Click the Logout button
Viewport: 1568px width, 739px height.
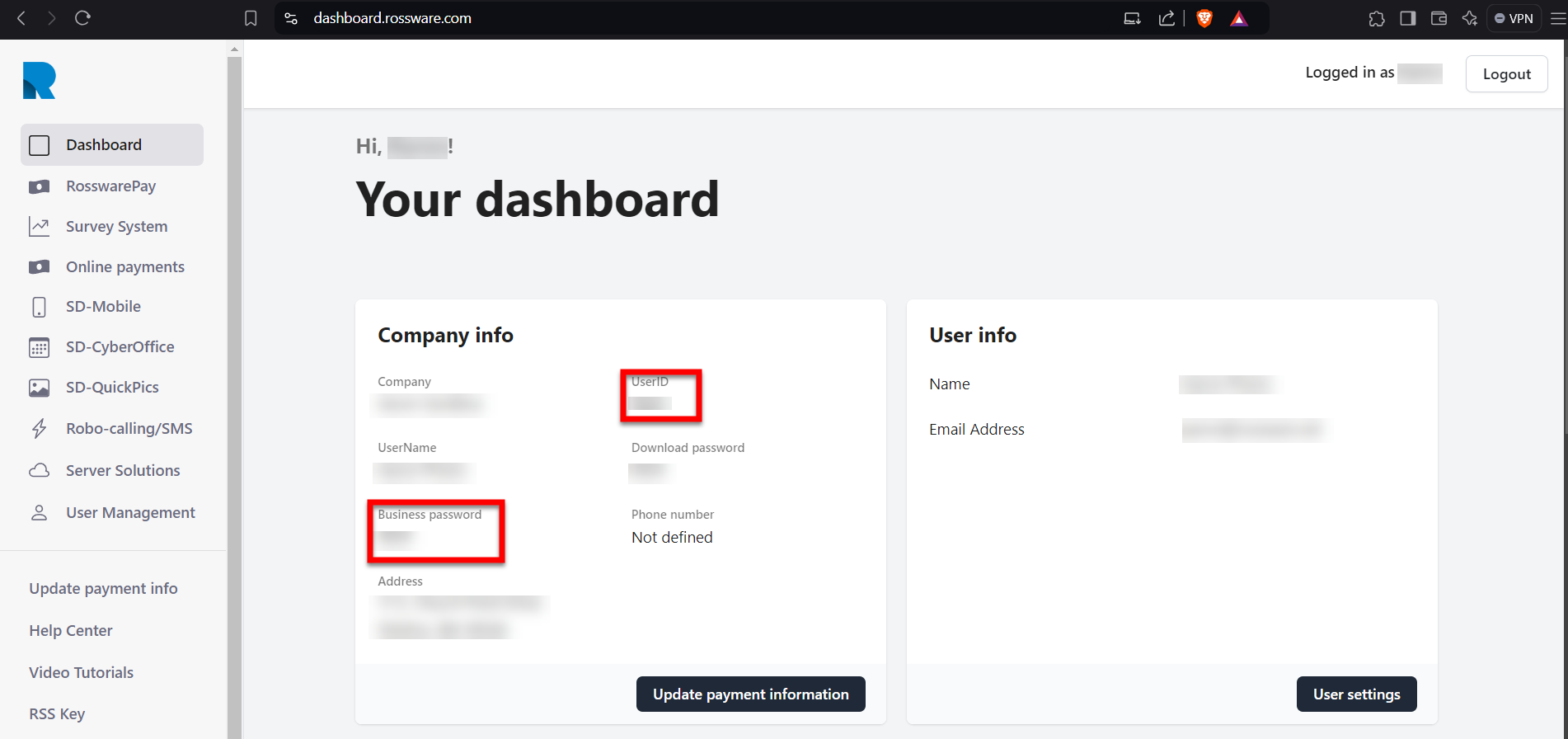(x=1506, y=74)
